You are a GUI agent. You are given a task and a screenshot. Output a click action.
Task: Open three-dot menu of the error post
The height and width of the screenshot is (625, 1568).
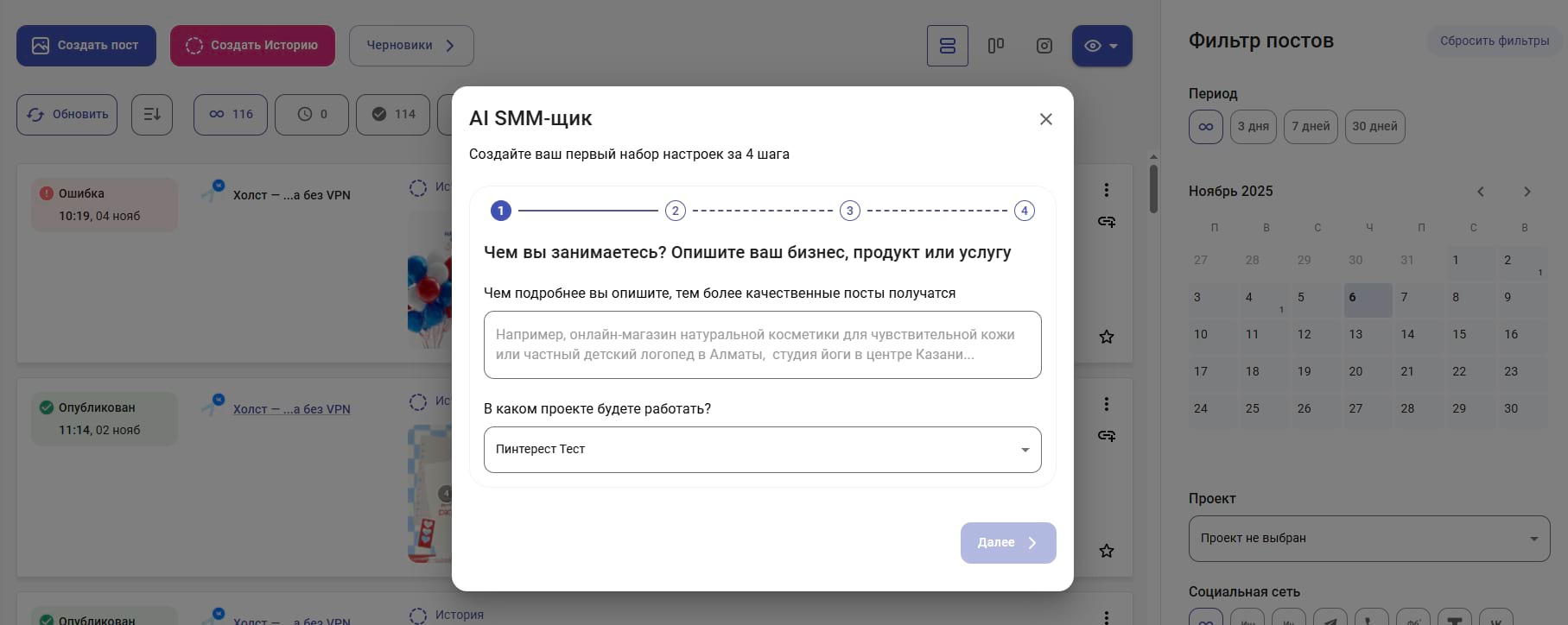1106,190
